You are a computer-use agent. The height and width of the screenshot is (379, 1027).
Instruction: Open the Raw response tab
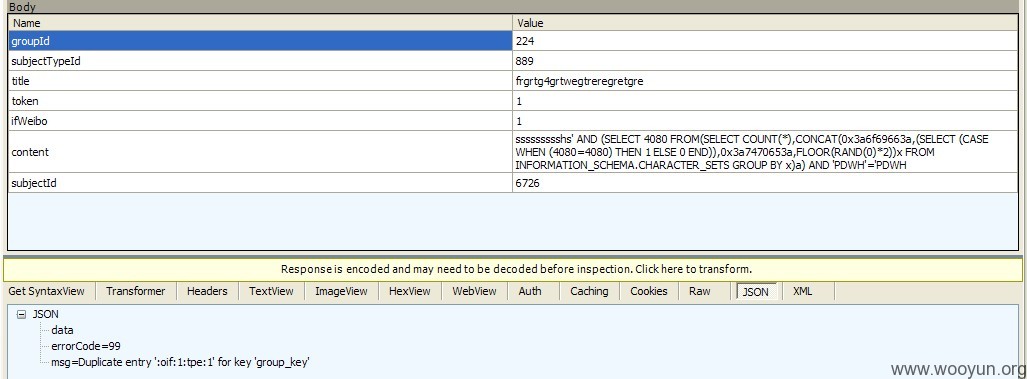pyautogui.click(x=700, y=291)
